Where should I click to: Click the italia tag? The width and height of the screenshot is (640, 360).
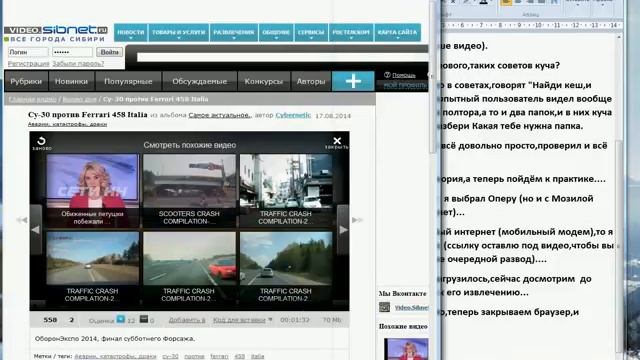pos(257,356)
